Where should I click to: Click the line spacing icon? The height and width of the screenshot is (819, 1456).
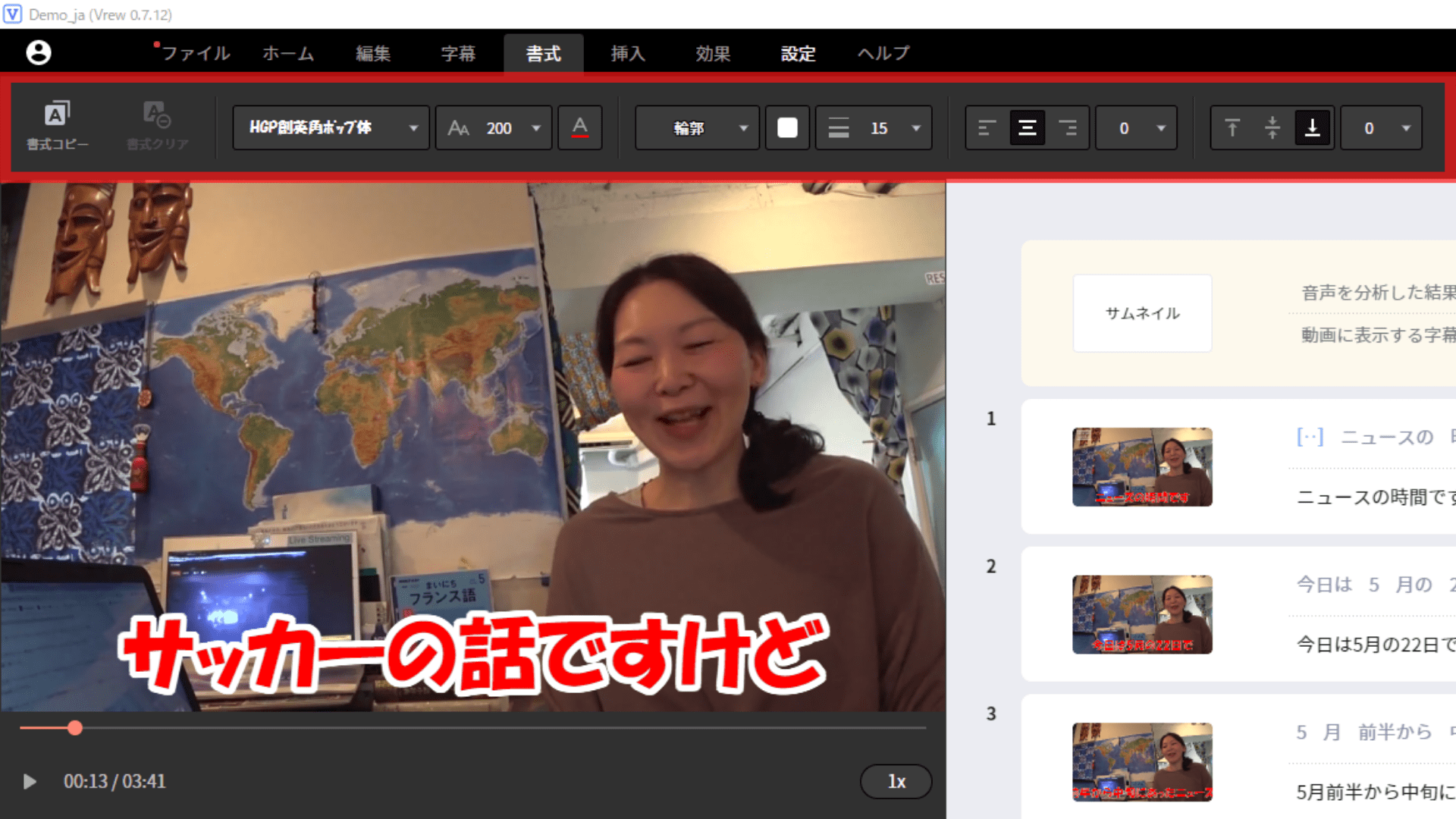tap(838, 128)
